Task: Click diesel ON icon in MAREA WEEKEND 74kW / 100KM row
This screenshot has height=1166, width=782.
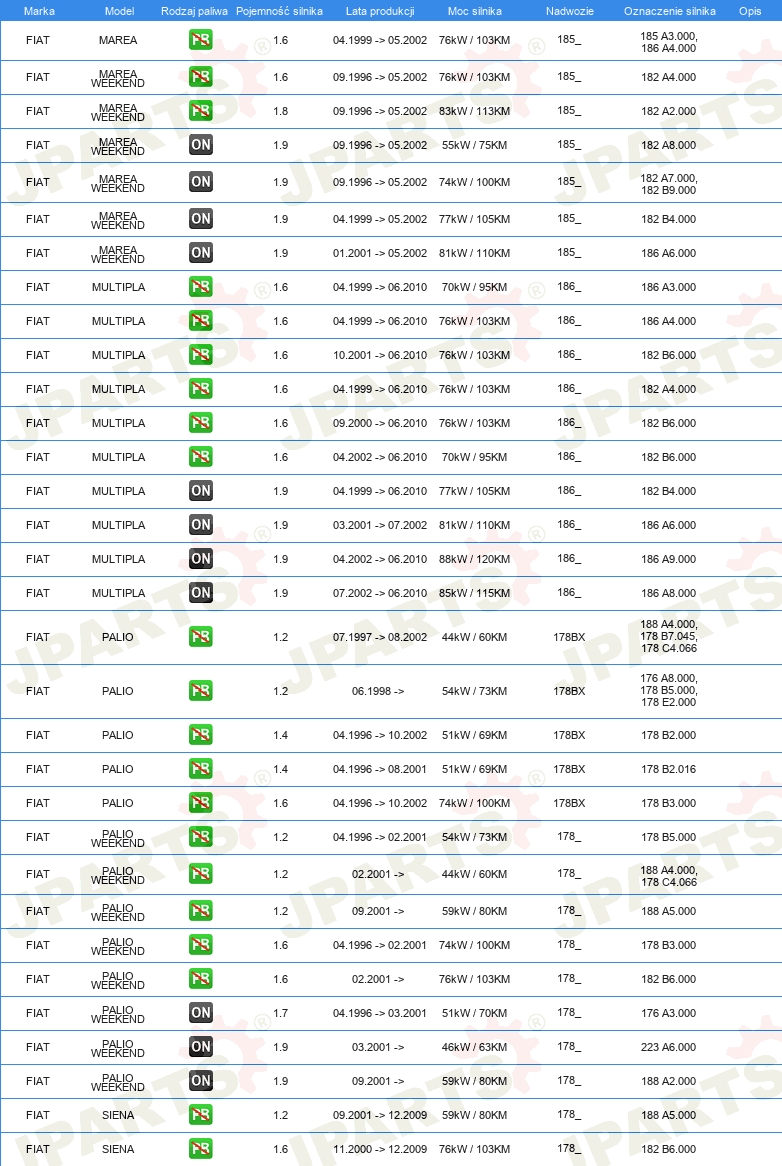Action: [201, 181]
